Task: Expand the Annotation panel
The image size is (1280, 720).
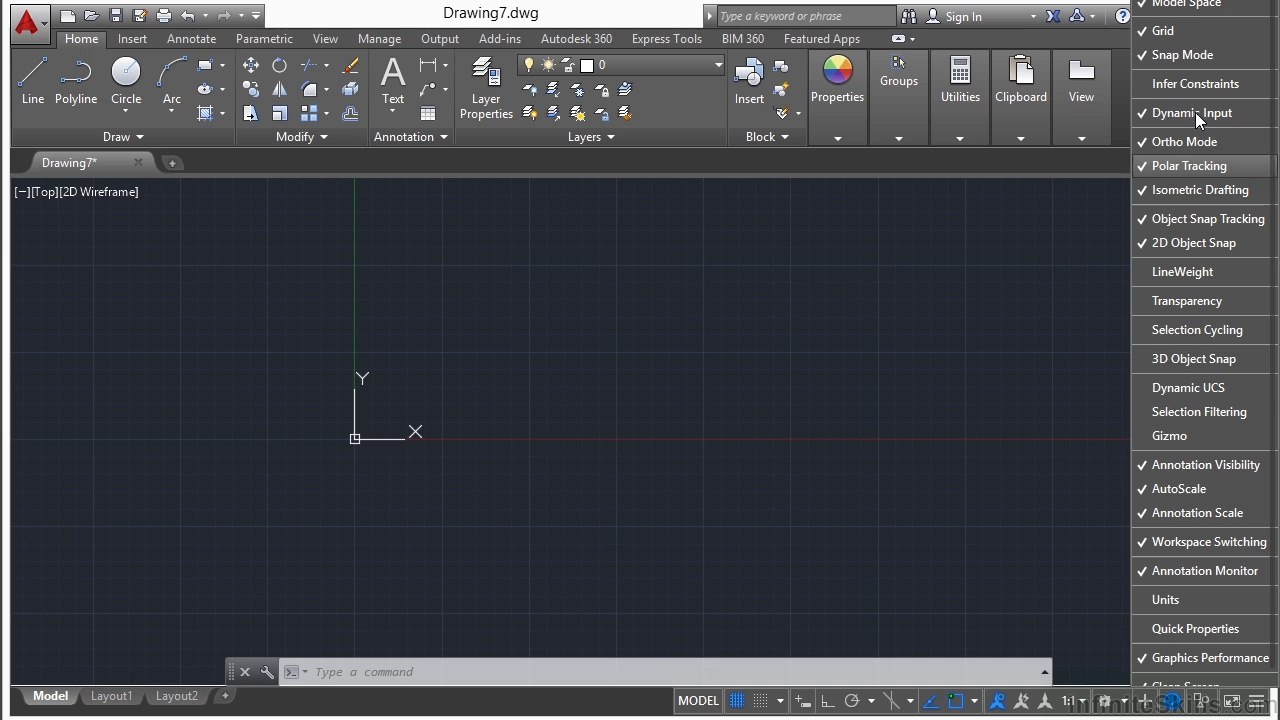Action: 411,137
